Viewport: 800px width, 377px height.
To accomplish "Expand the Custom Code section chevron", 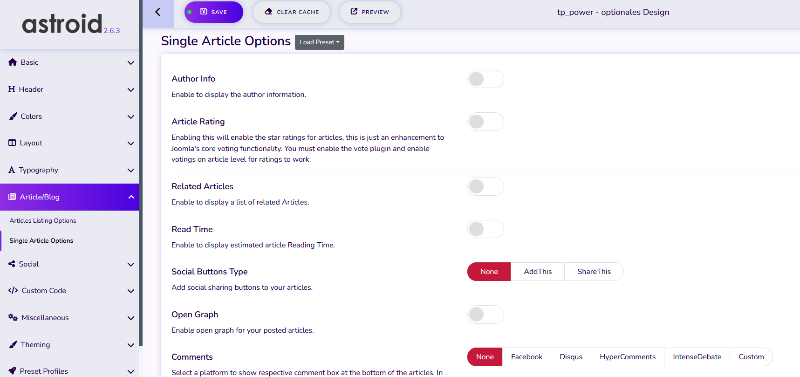I will coord(131,291).
